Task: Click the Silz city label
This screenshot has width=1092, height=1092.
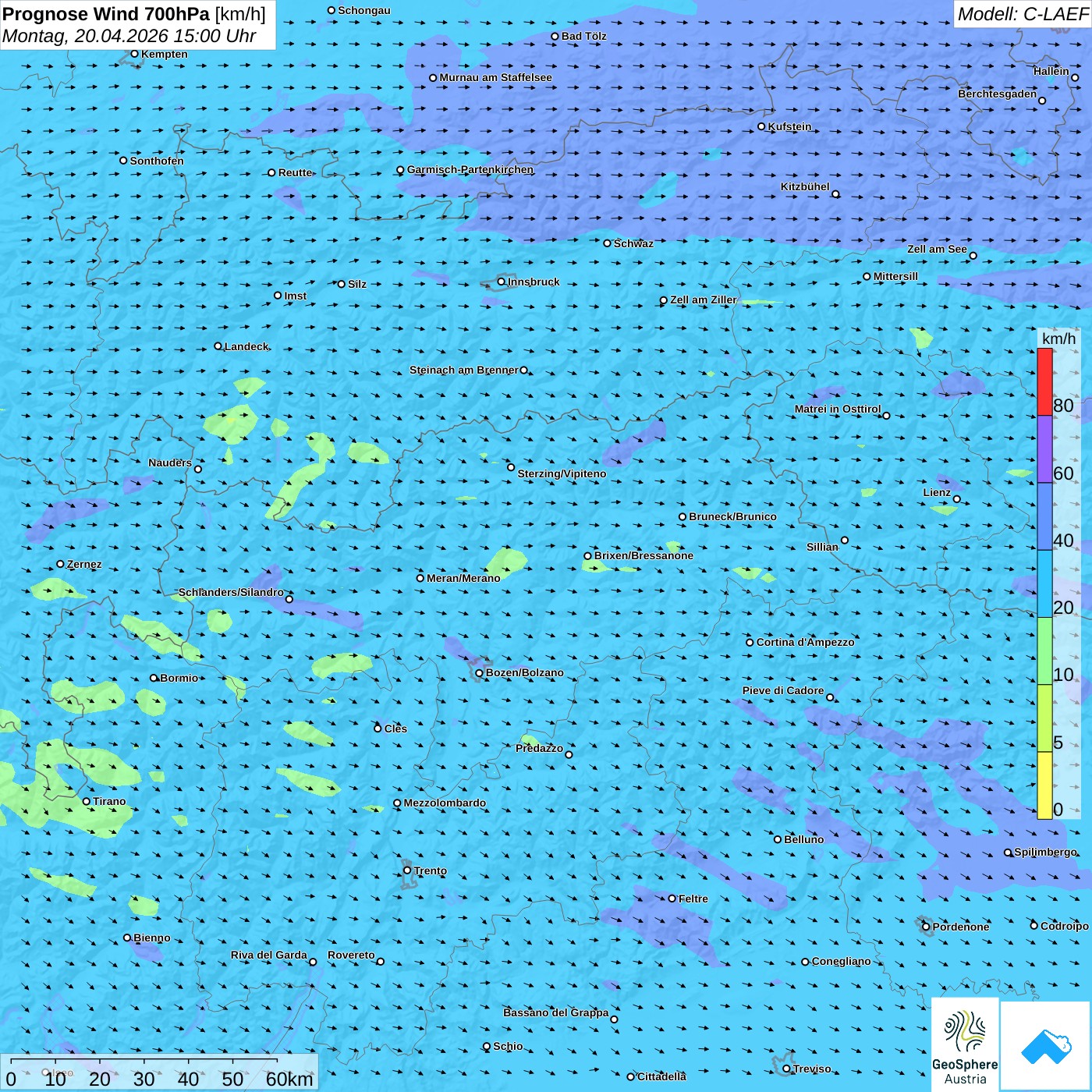Action: pyautogui.click(x=357, y=284)
